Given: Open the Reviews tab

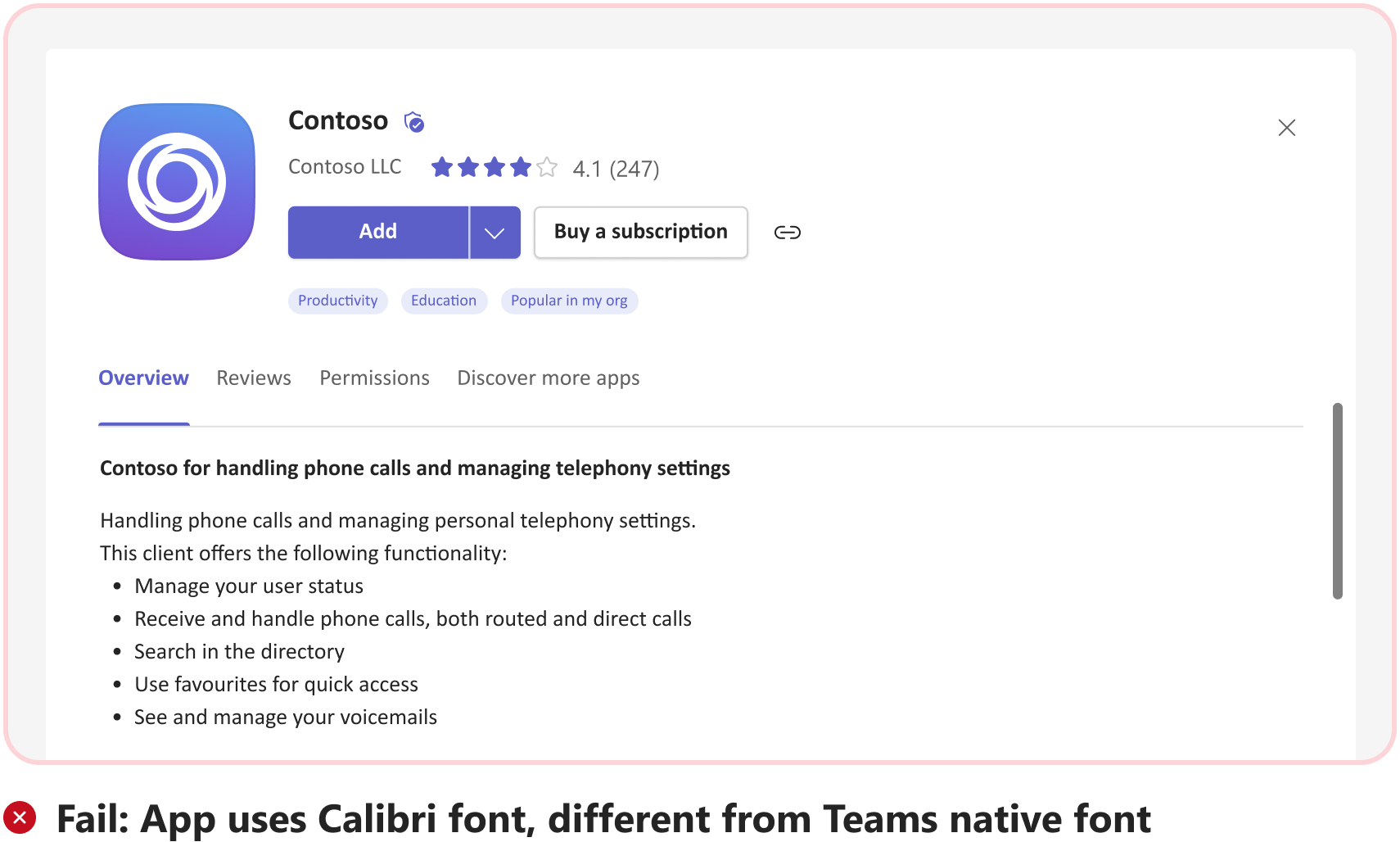Looking at the screenshot, I should tap(254, 378).
